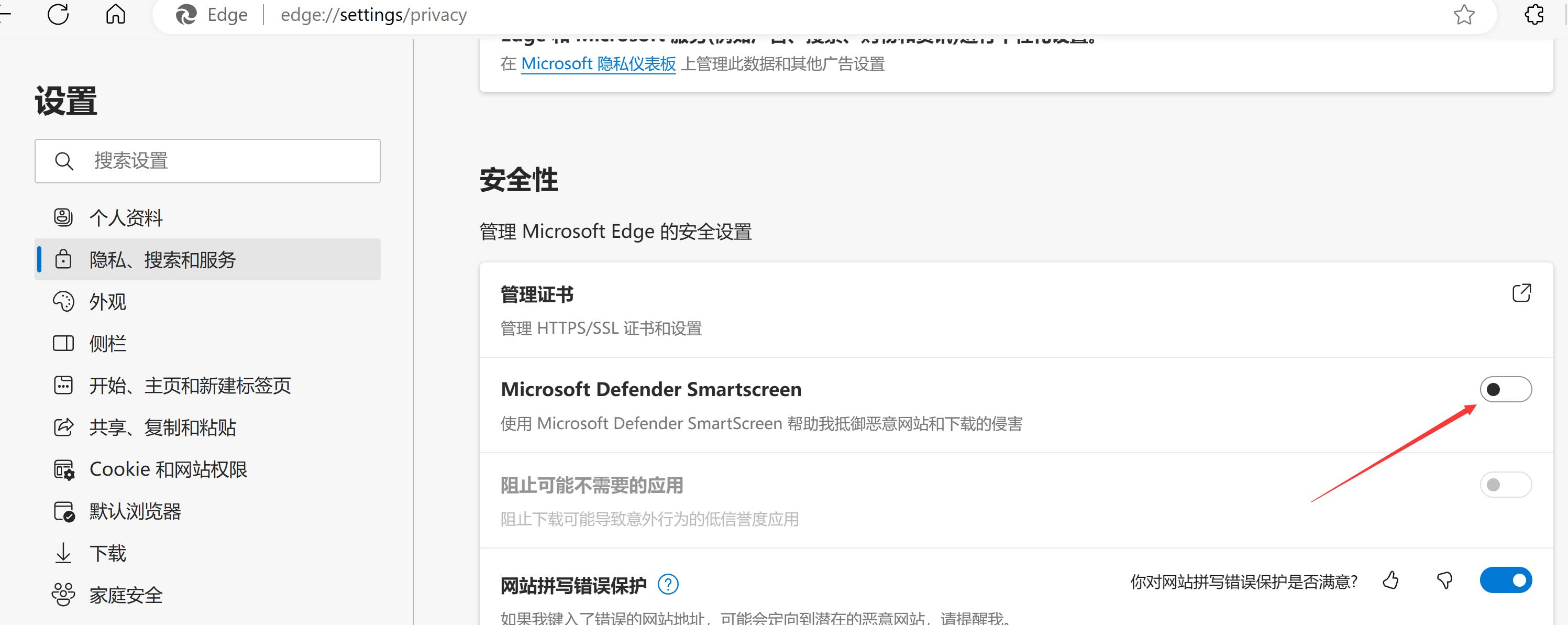Click the 家庭安全 family icon
The height and width of the screenshot is (625, 1568).
63,595
